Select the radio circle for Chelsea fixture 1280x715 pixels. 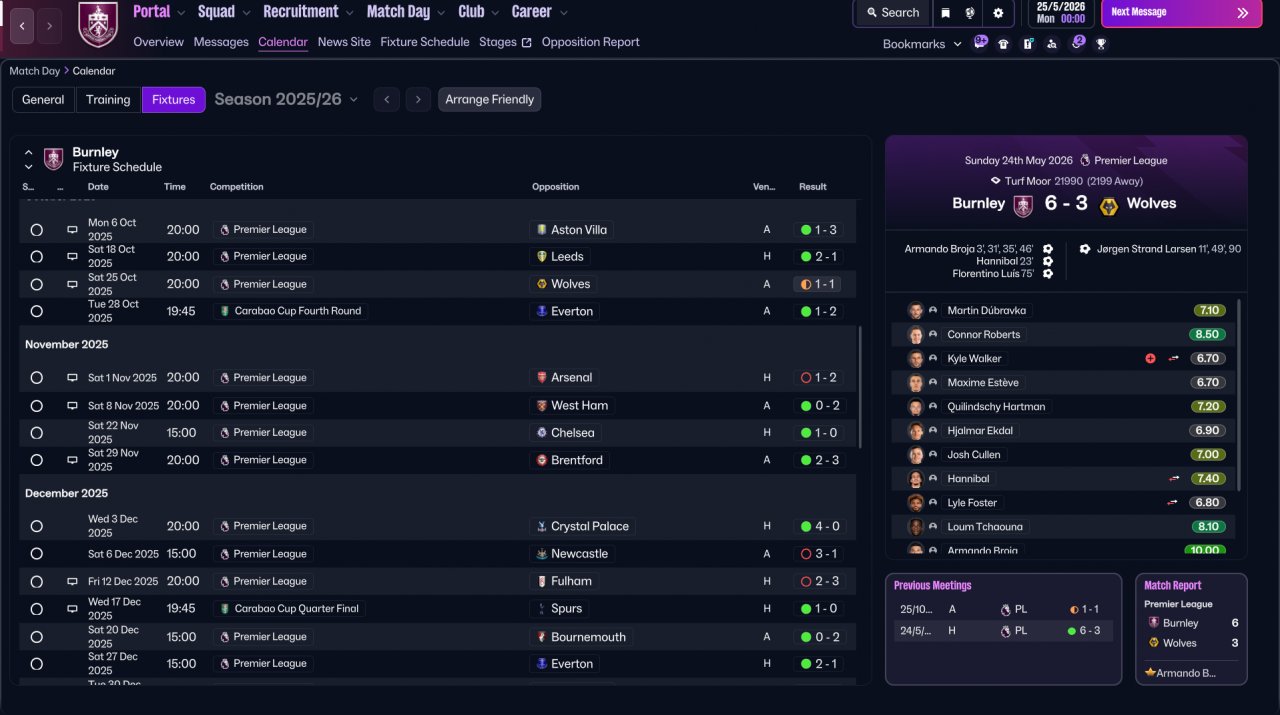[x=36, y=433]
